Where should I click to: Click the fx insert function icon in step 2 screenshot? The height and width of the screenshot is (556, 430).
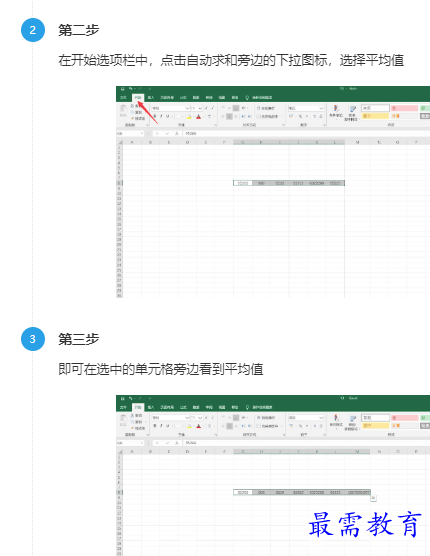(177, 134)
